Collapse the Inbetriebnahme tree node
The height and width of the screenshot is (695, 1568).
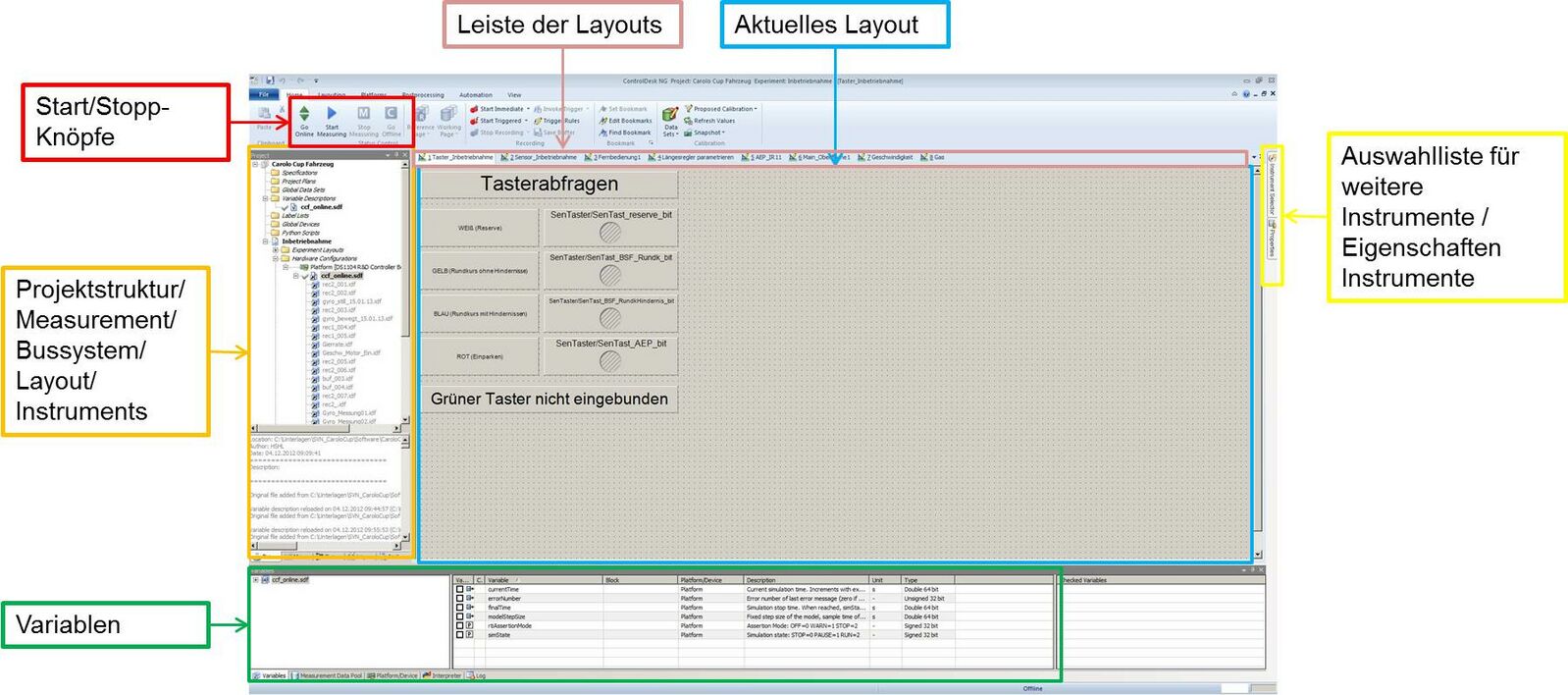[x=265, y=241]
